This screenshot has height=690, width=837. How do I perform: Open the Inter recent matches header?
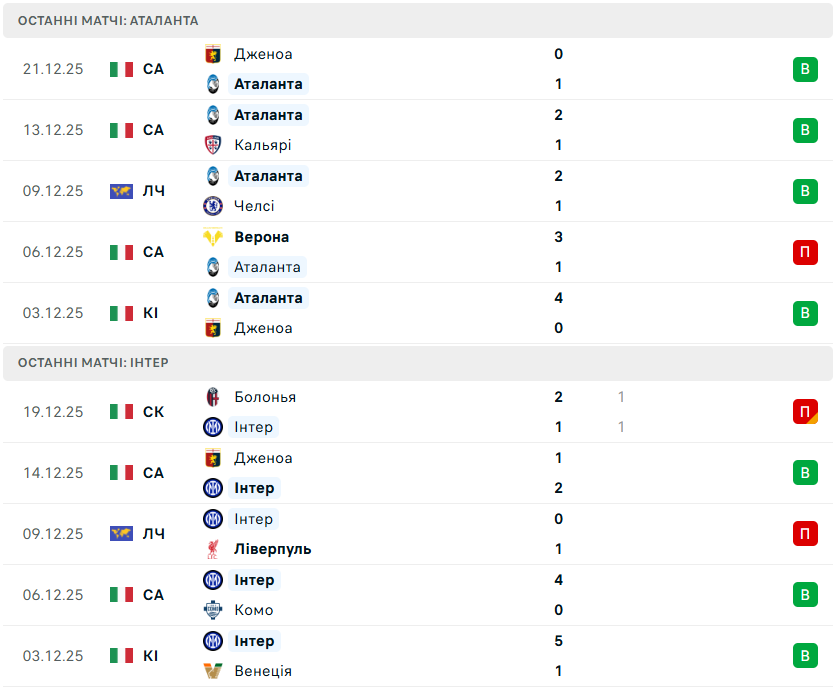93,362
